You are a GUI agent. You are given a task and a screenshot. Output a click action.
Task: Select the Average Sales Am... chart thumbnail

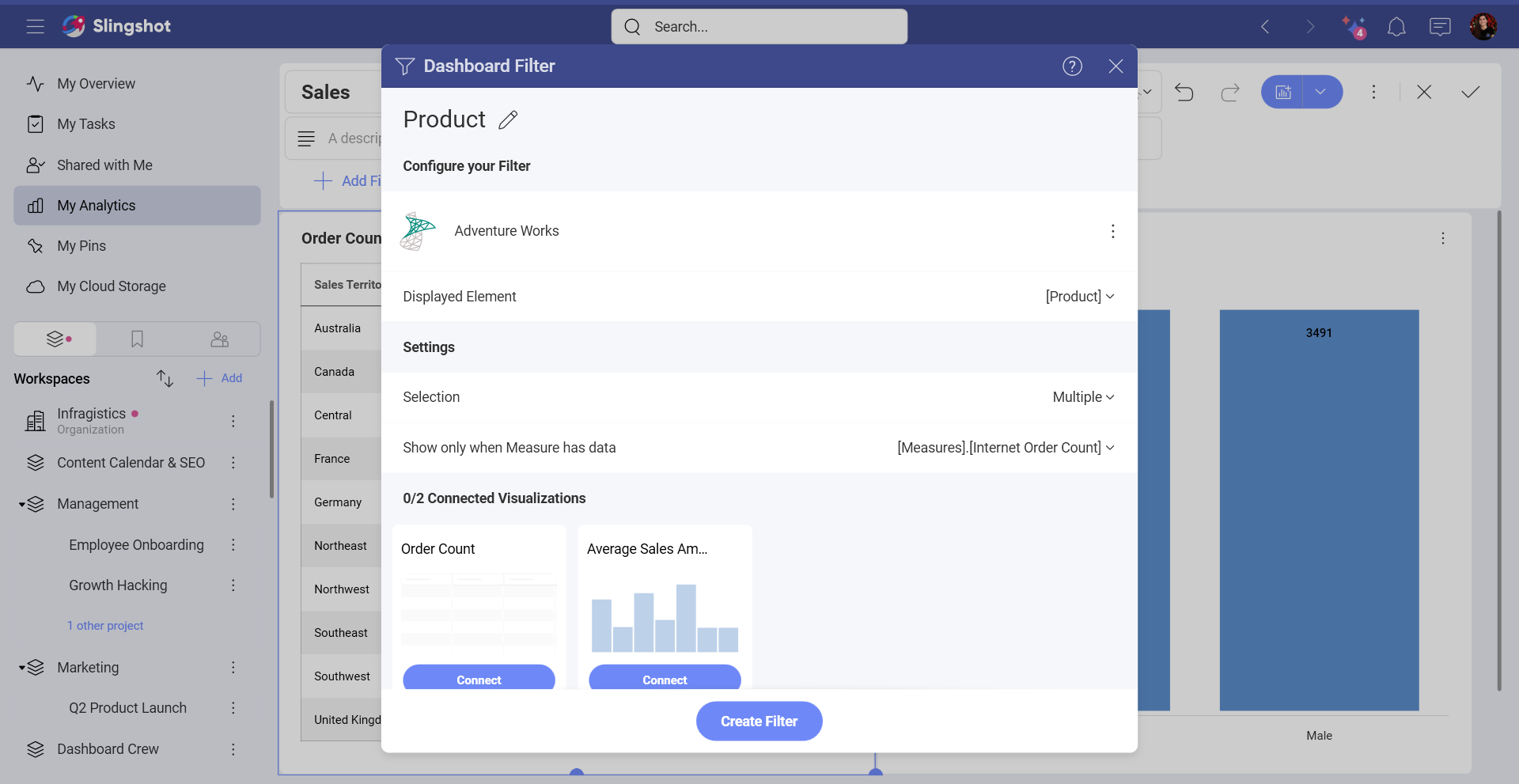(x=665, y=617)
